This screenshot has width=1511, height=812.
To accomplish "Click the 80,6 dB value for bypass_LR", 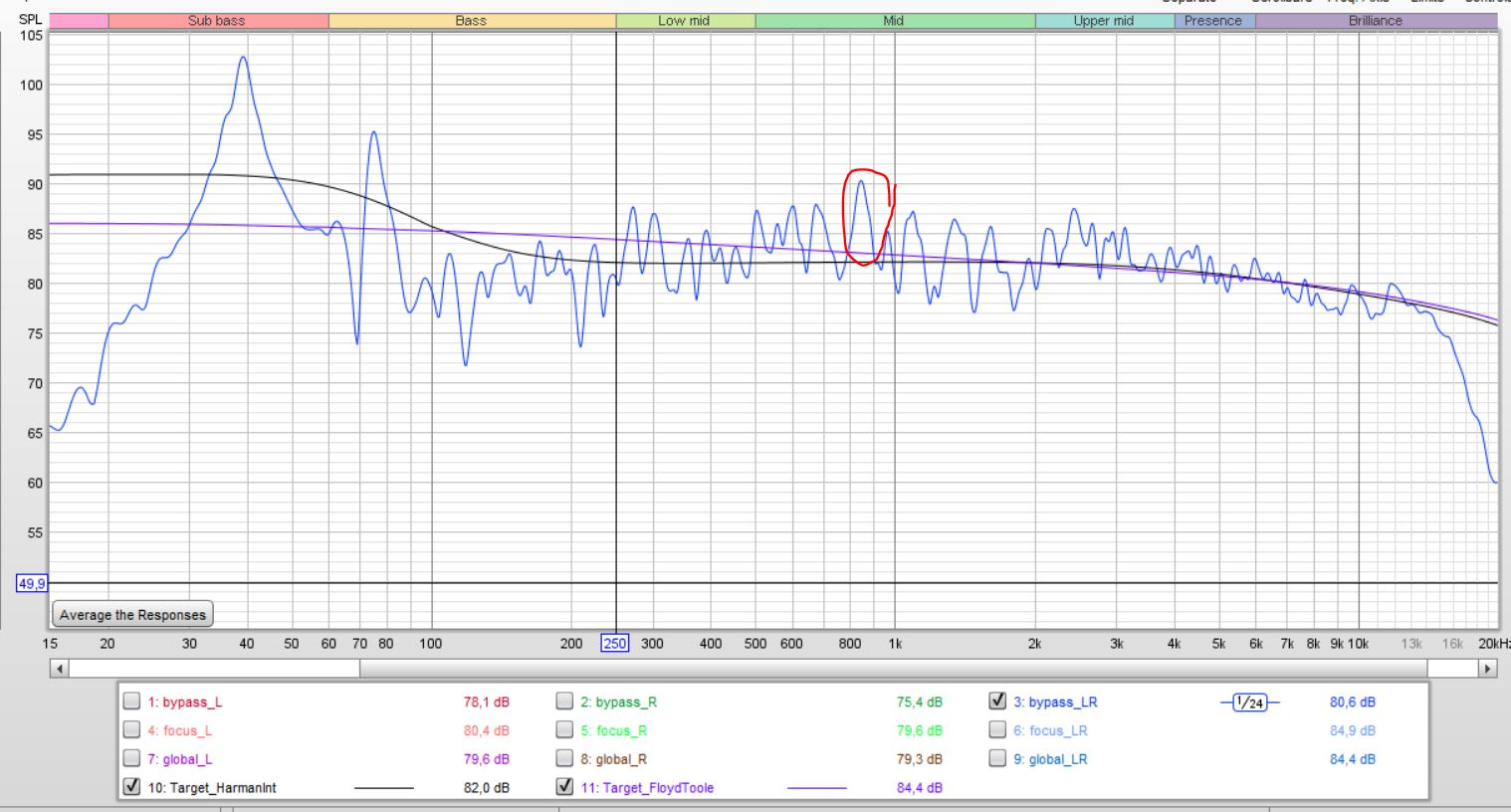I will [x=1352, y=703].
